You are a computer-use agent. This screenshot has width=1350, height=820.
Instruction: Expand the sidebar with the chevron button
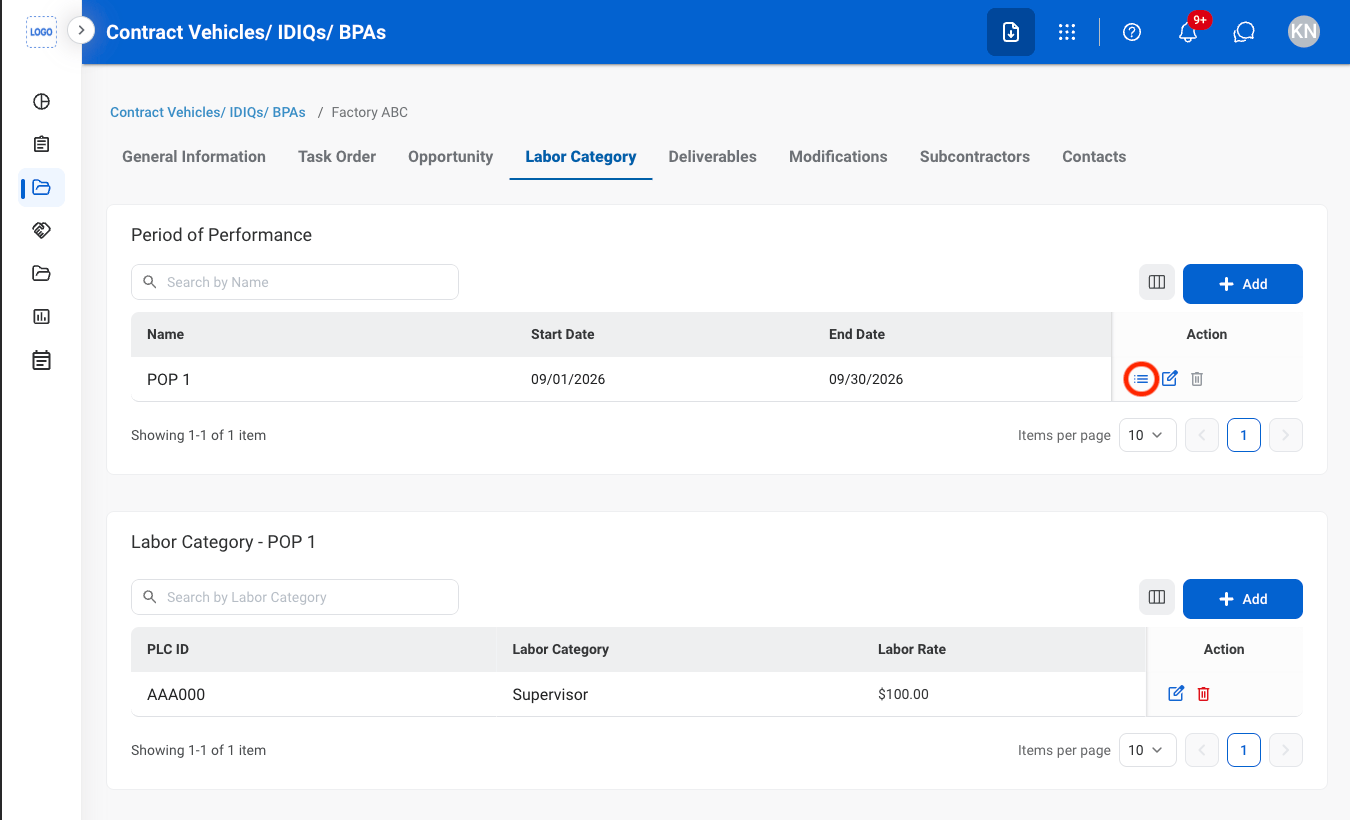[81, 31]
